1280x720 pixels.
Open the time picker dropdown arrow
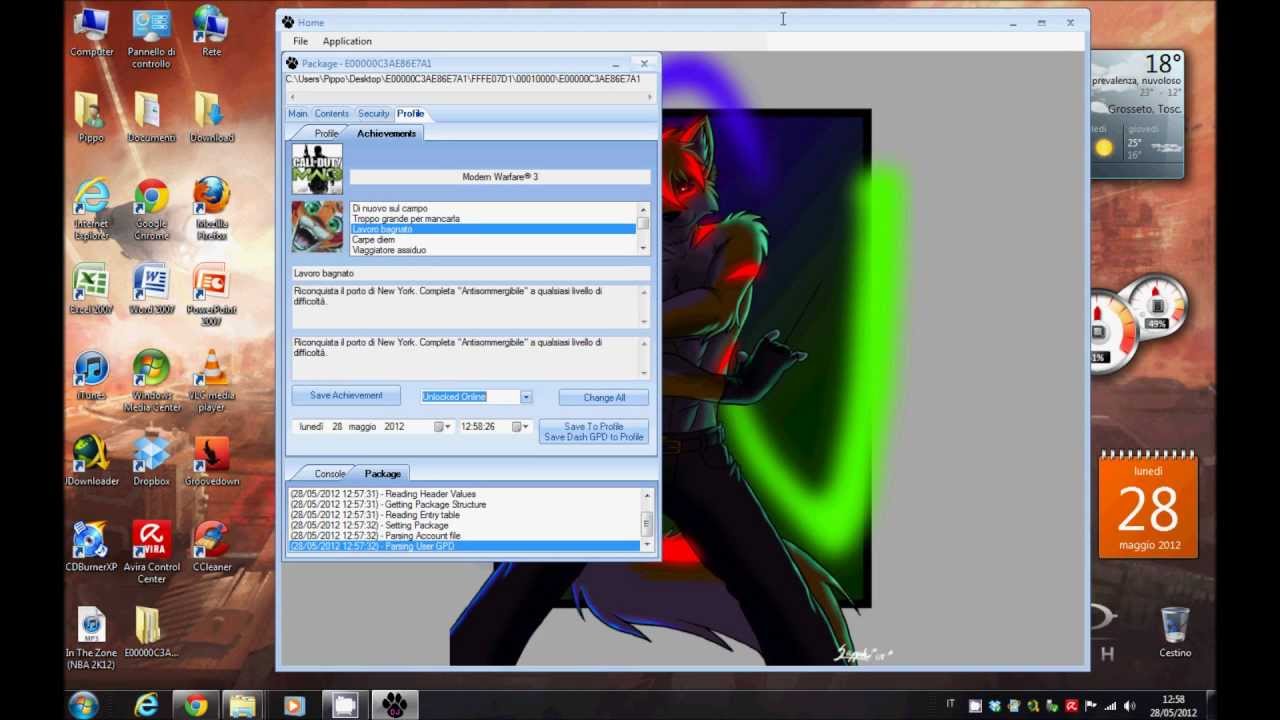522,427
